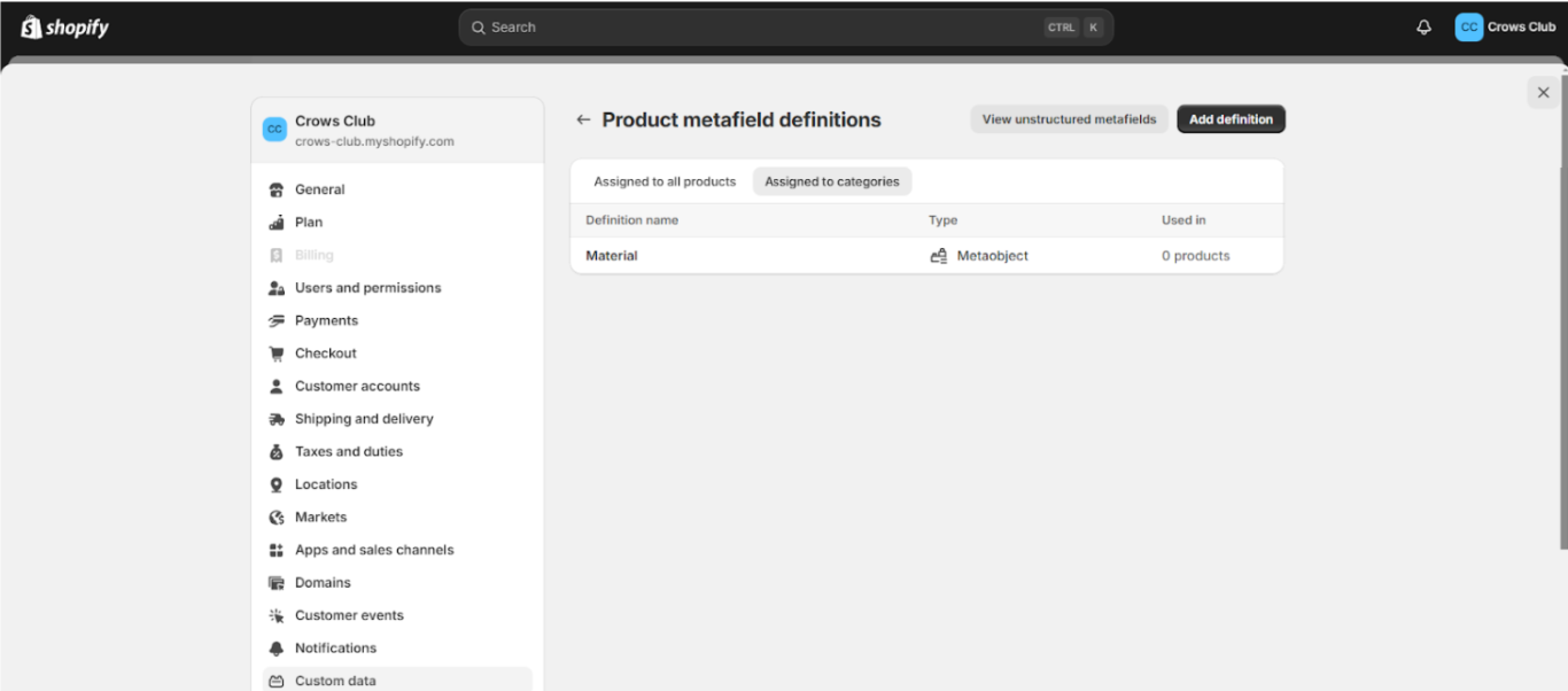Screen dimensions: 1568x691
Task: Click the Crows Club store avatar in sidebar
Action: tap(275, 129)
